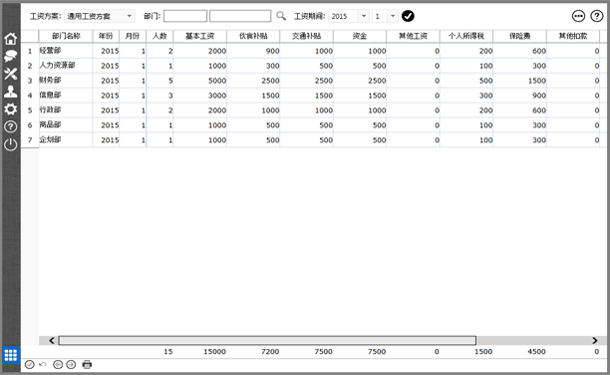
Task: Select the 人力资源部 department cell
Action: (x=66, y=65)
